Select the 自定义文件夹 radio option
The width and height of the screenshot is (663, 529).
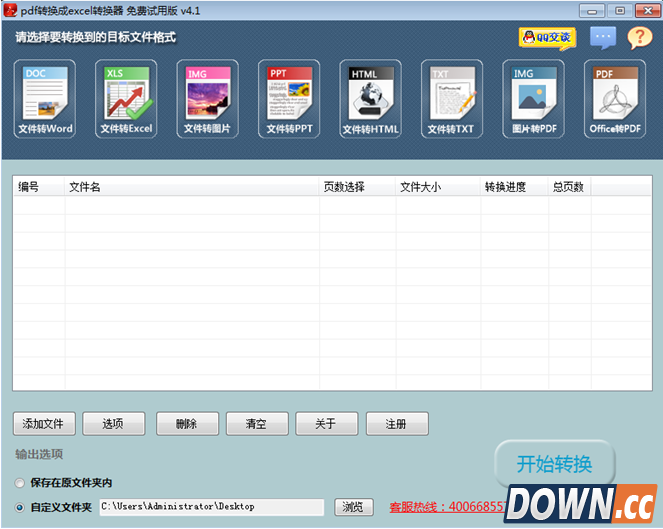[19, 507]
